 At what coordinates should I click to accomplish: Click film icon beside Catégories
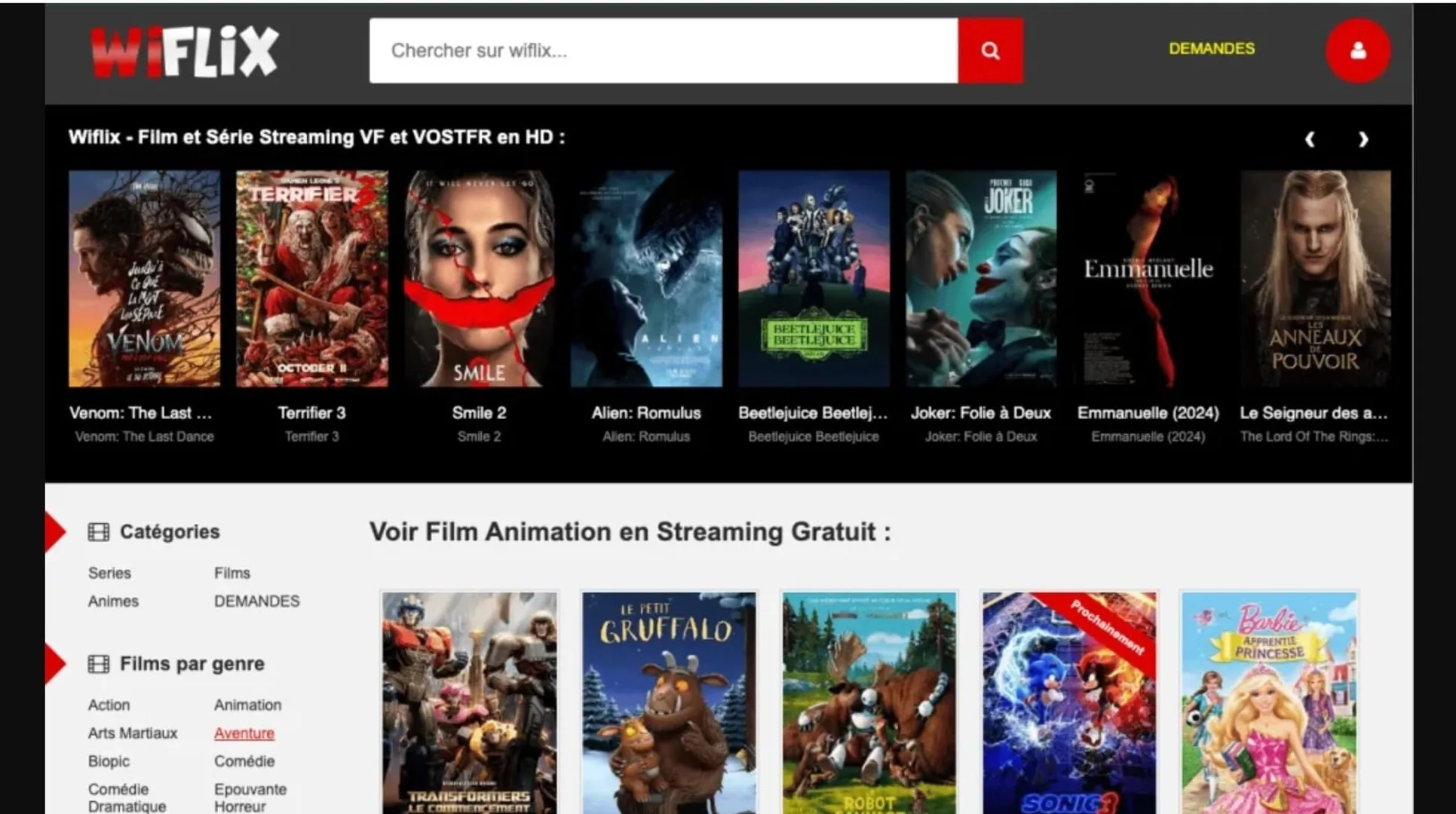tap(99, 532)
